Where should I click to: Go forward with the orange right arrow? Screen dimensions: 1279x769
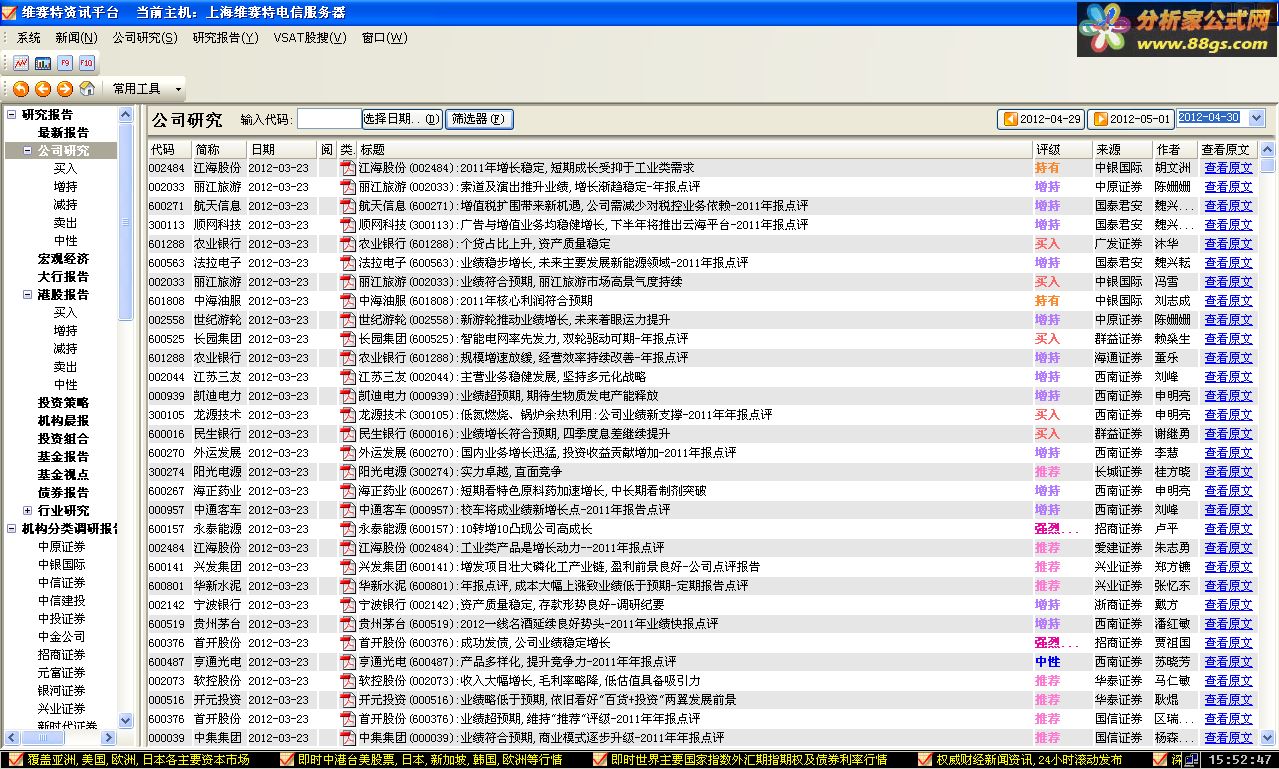coord(65,89)
